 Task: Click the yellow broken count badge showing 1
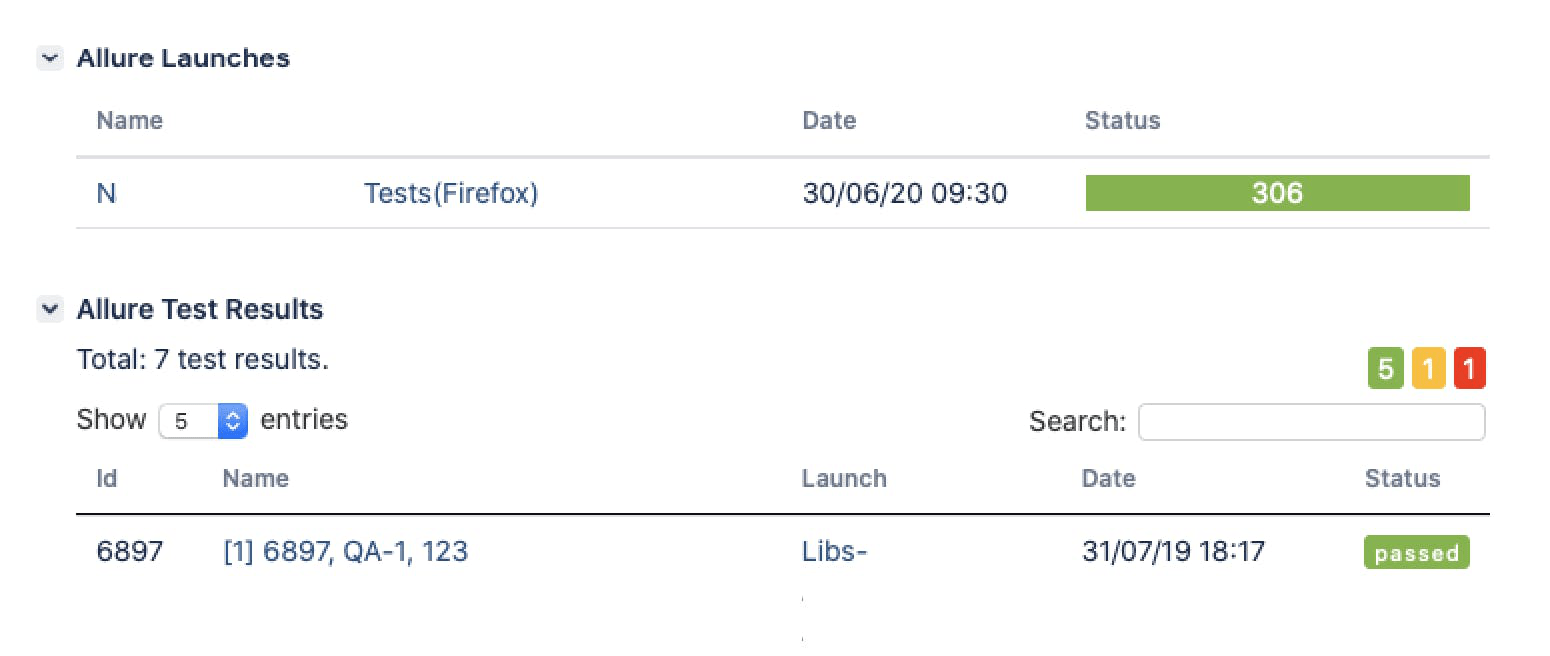pyautogui.click(x=1427, y=367)
